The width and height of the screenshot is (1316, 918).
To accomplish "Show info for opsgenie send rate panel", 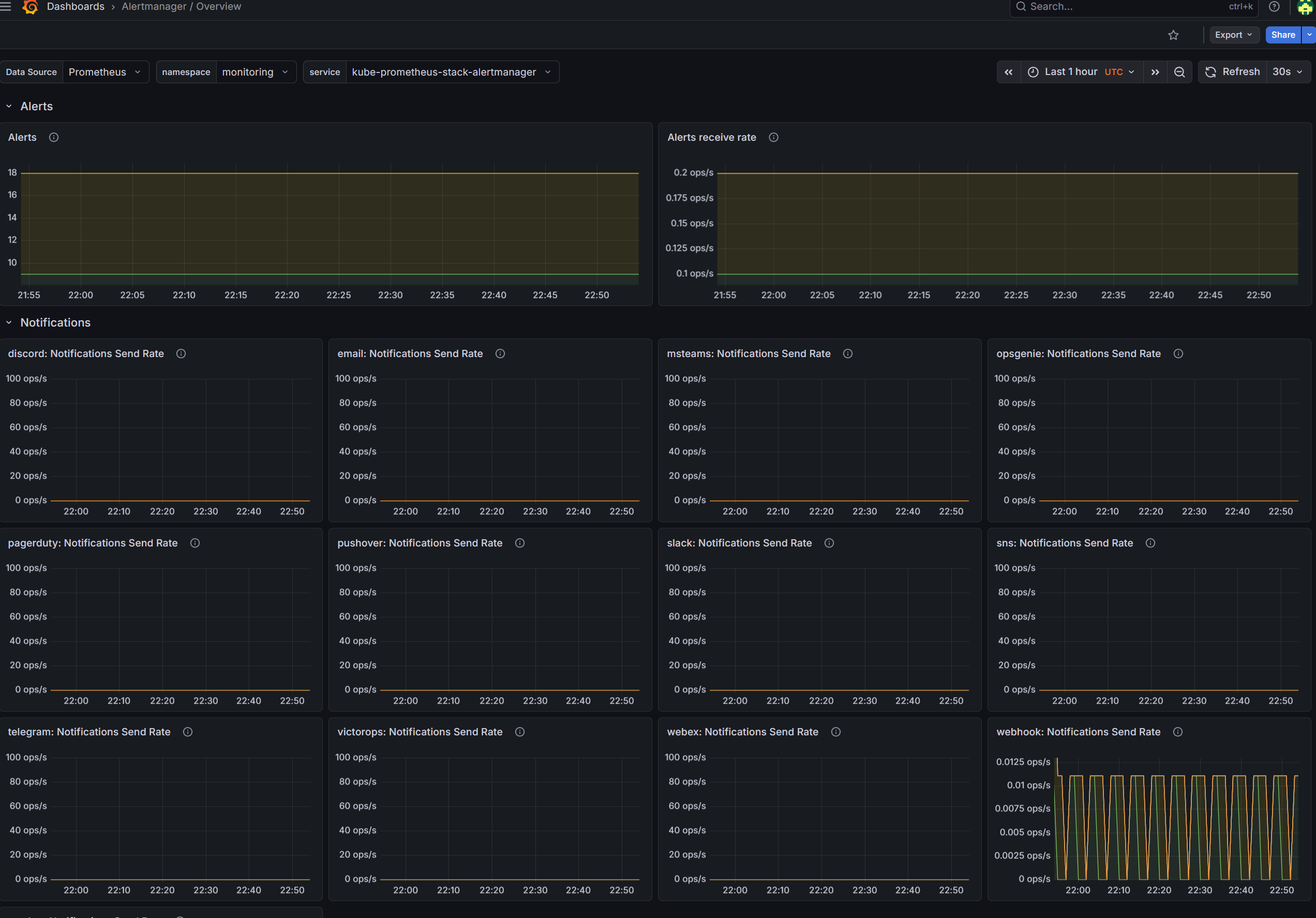I will click(1178, 354).
